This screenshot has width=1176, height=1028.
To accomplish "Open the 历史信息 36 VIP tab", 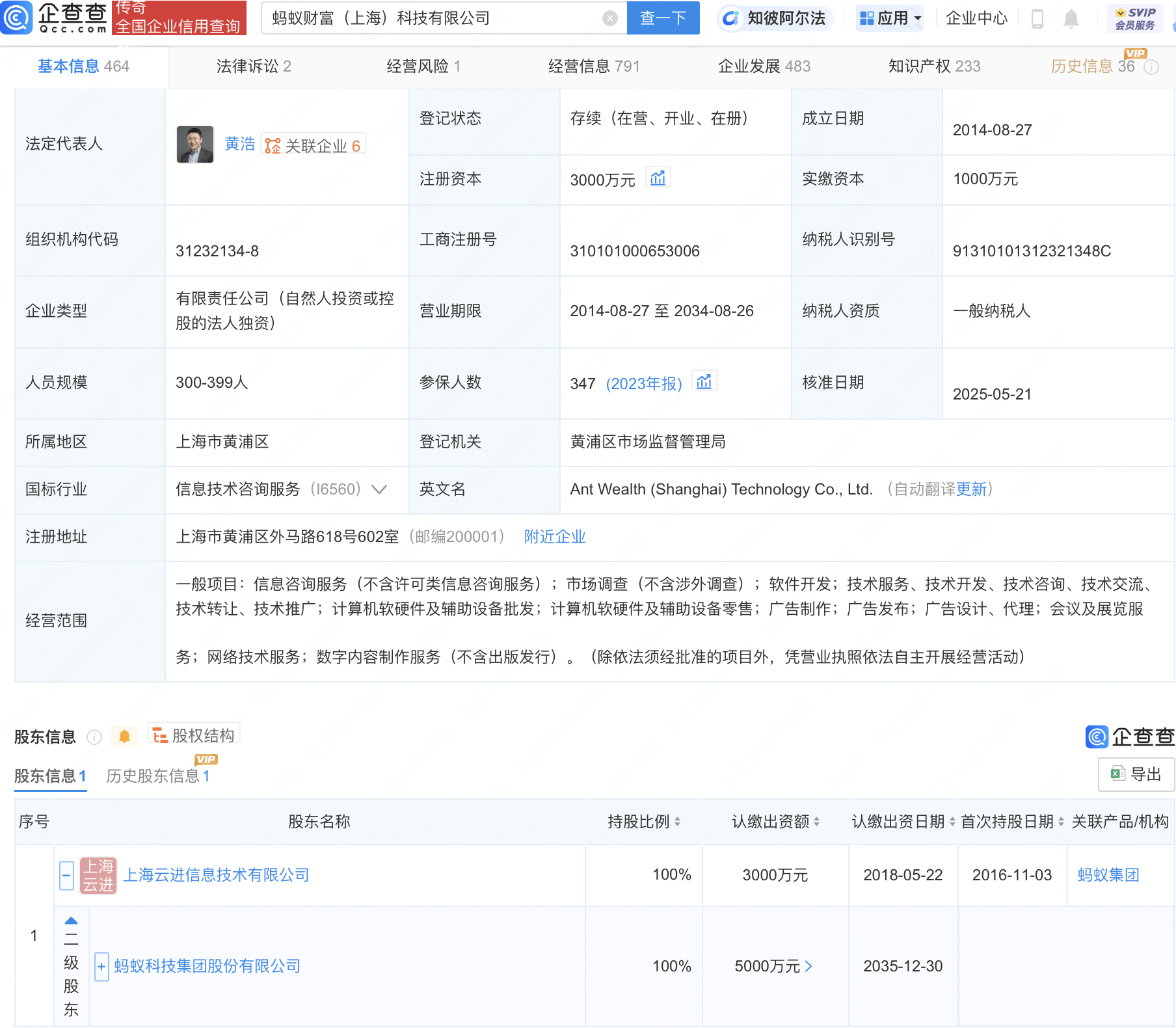I will pyautogui.click(x=1093, y=66).
